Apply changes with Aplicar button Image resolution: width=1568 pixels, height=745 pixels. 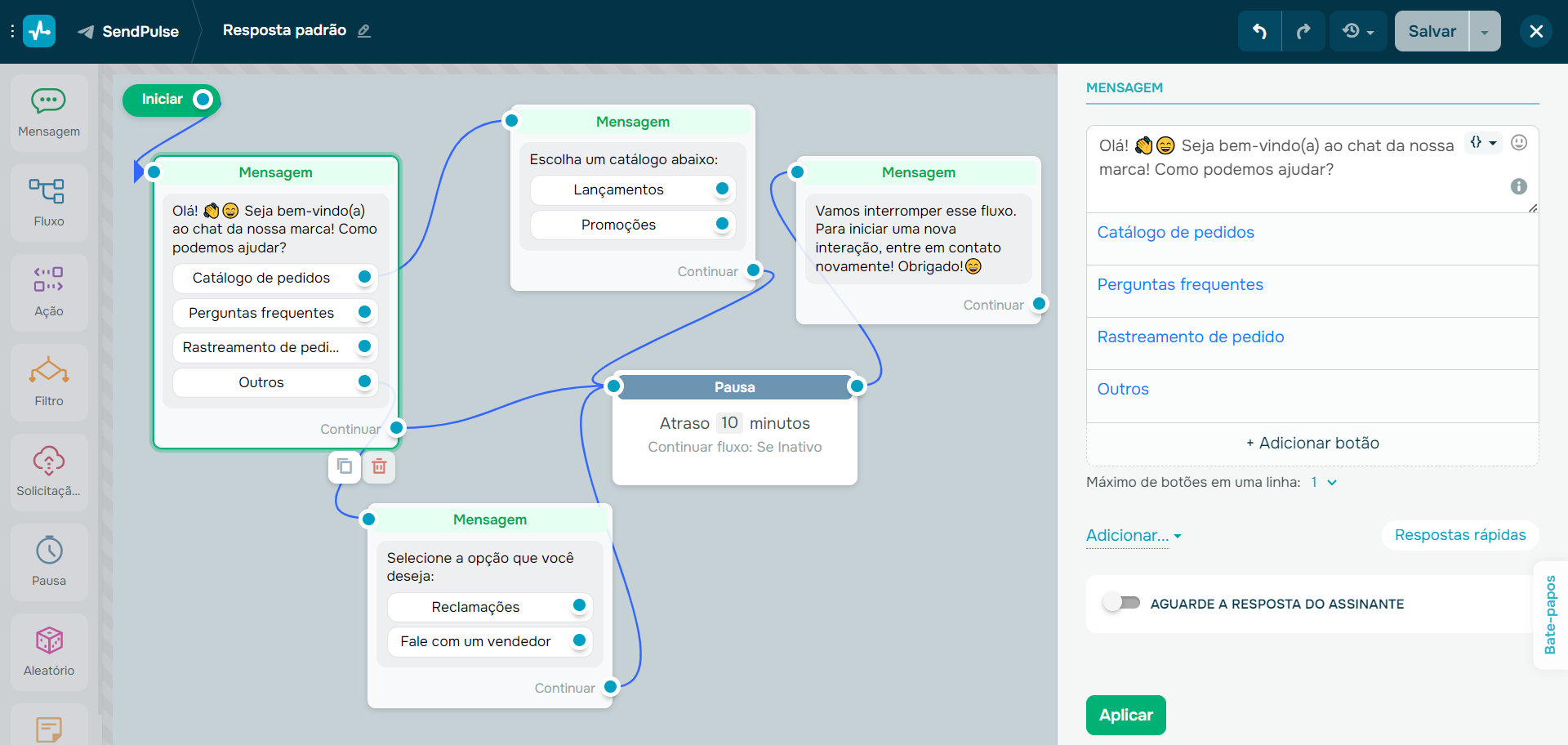tap(1125, 715)
